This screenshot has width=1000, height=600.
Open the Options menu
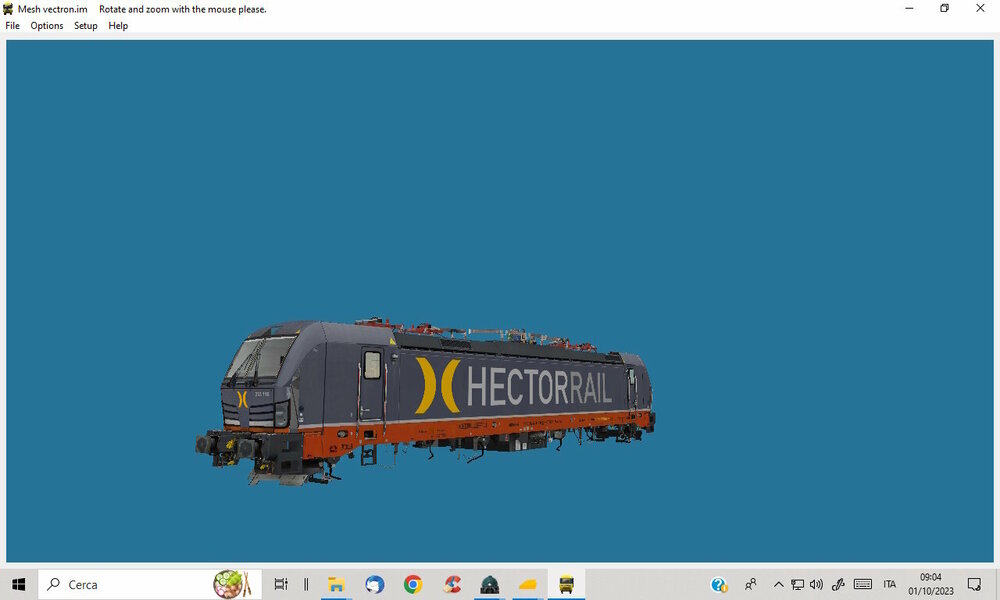pyautogui.click(x=47, y=26)
